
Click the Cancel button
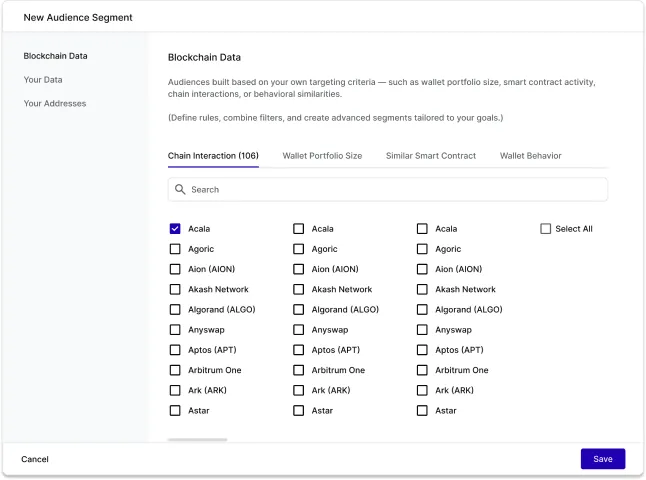coord(35,459)
